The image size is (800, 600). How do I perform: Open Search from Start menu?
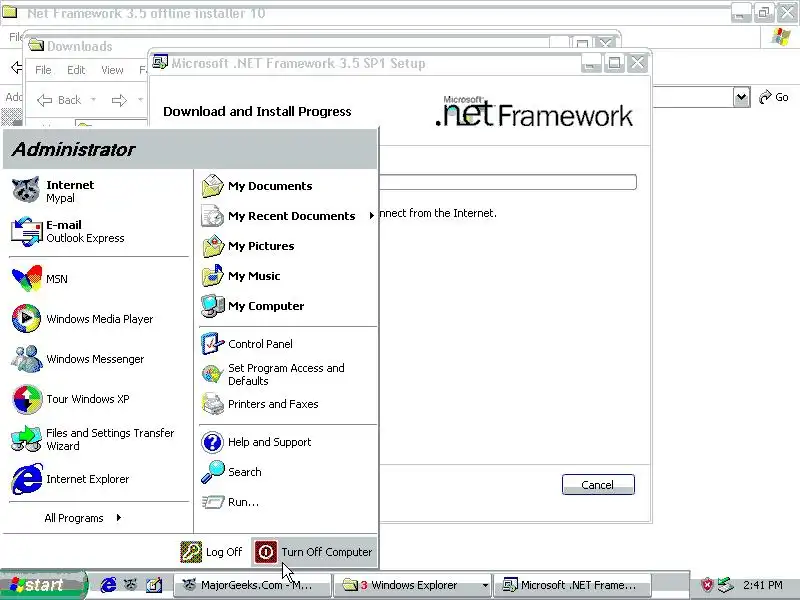[288, 472]
